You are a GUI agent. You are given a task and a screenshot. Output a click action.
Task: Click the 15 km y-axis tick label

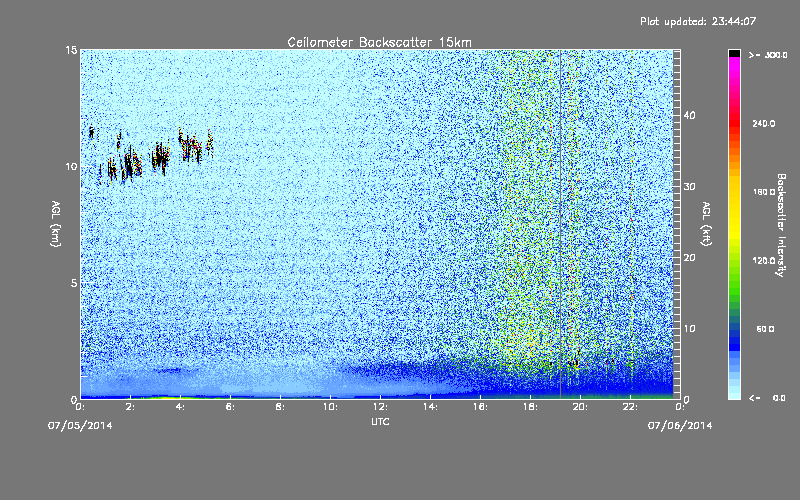click(71, 50)
